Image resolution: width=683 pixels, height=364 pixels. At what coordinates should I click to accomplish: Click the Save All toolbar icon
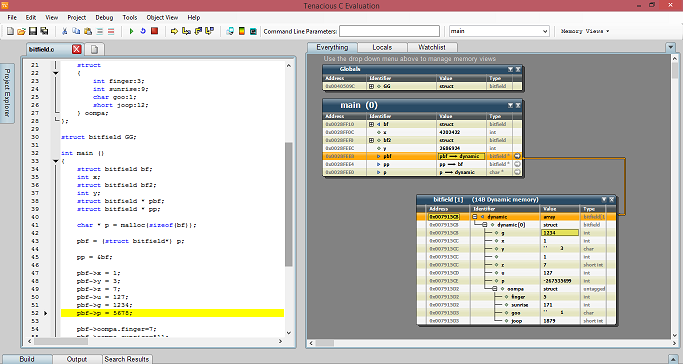[44, 31]
